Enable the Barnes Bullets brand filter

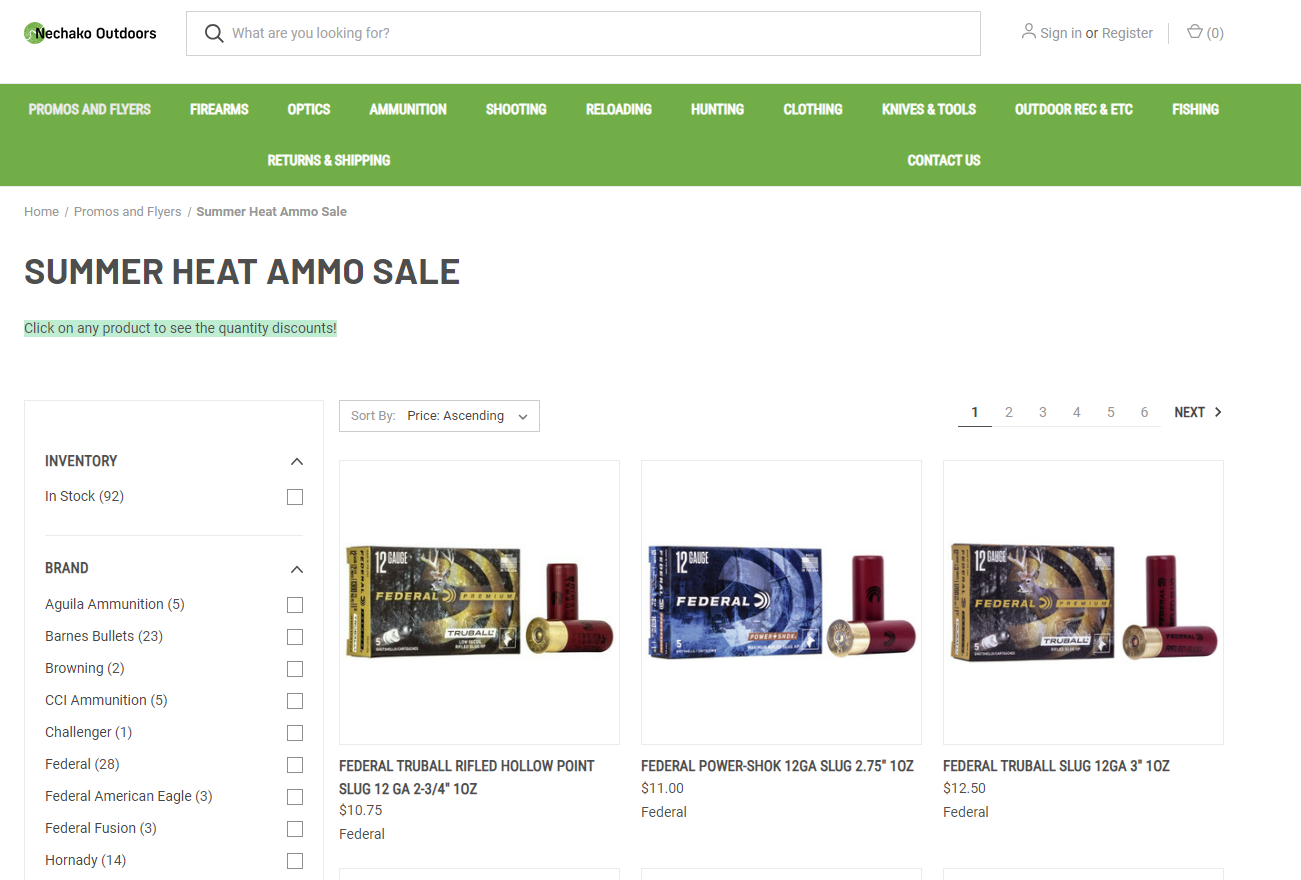pos(295,637)
